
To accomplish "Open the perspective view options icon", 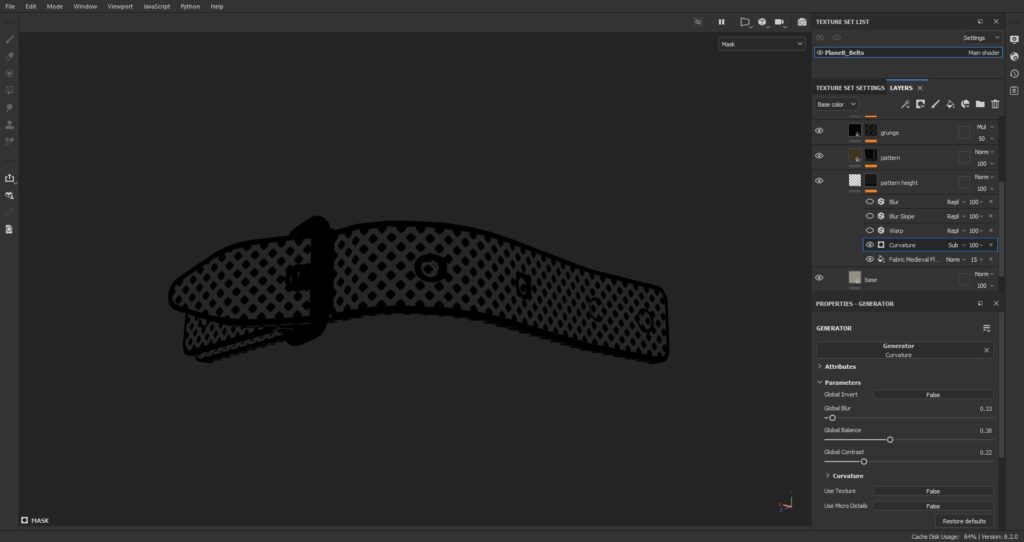I will (x=744, y=22).
